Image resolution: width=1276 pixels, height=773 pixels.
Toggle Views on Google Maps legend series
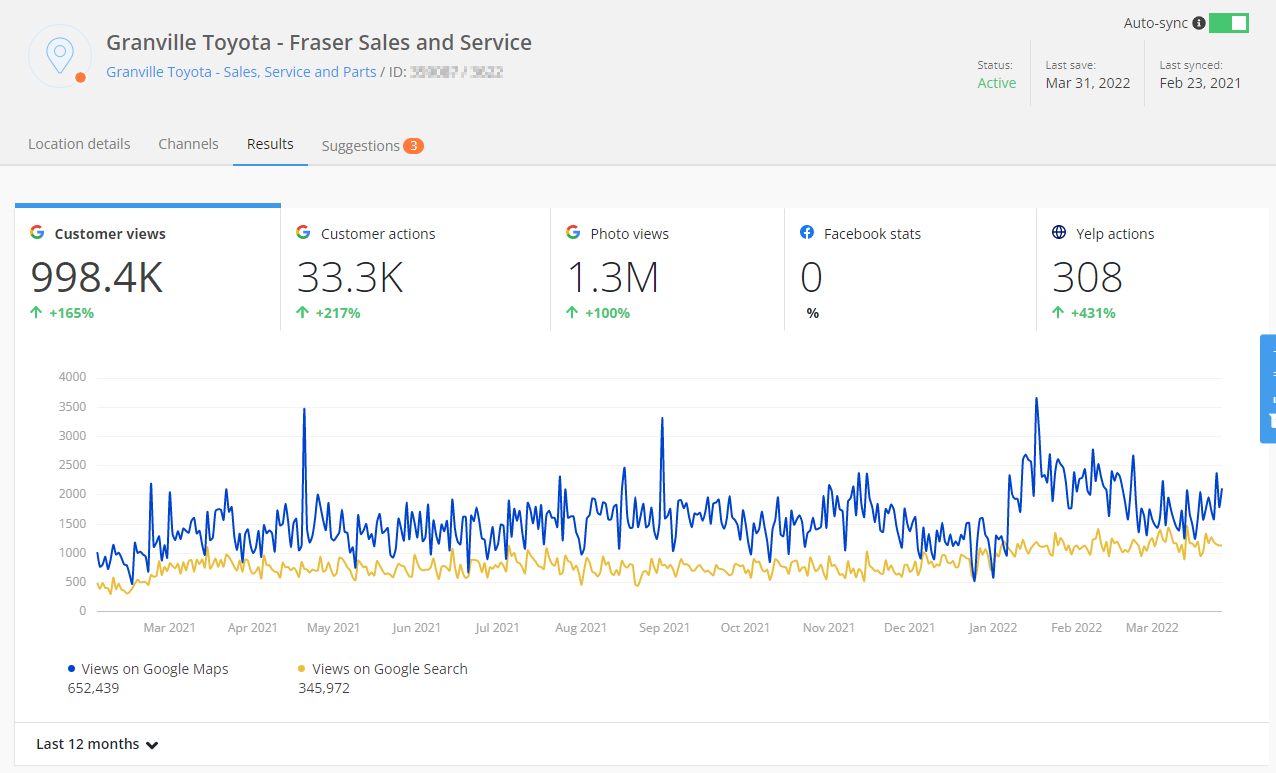(x=147, y=669)
